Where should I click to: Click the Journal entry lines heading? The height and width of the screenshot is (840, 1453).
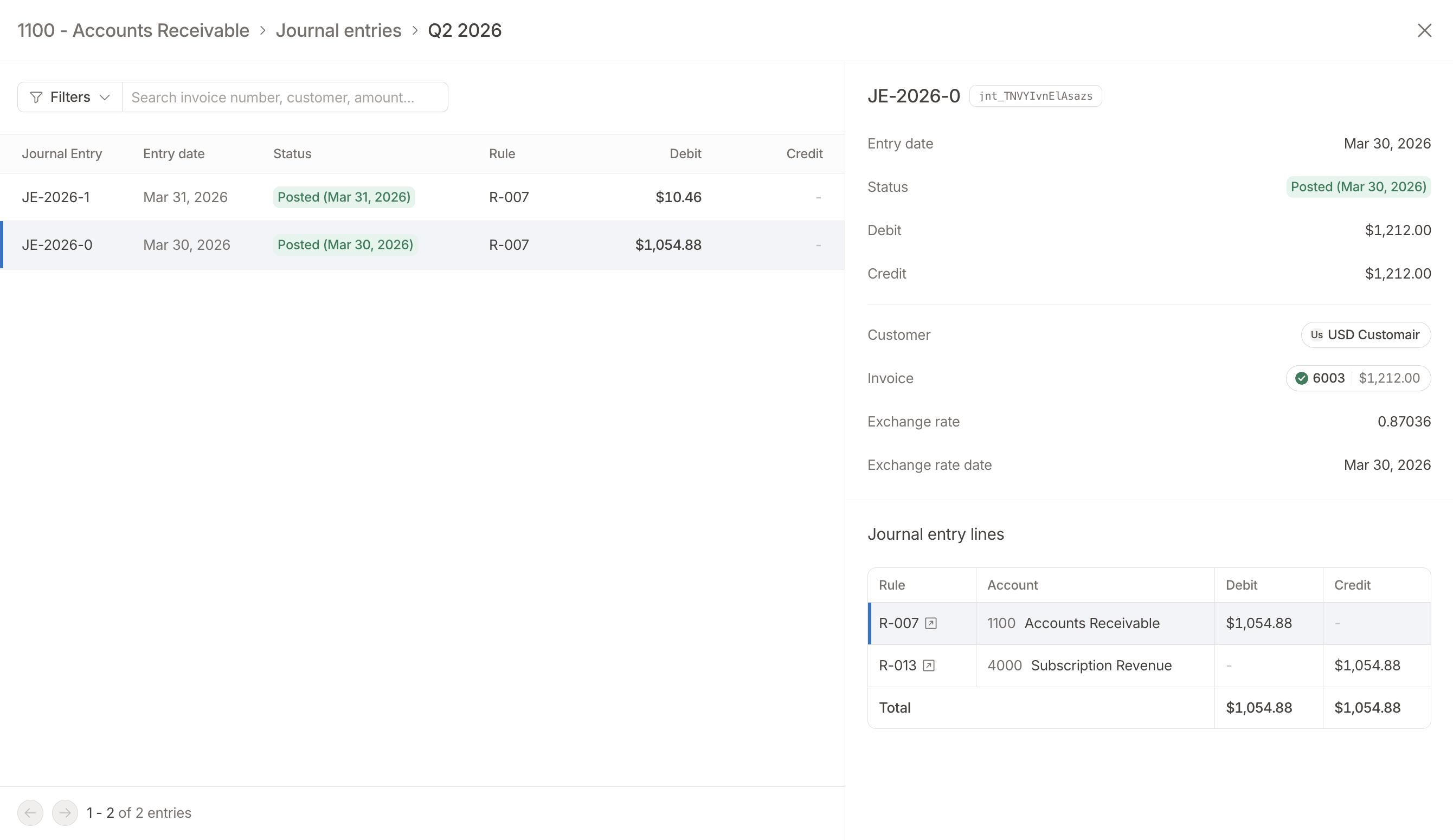[935, 534]
